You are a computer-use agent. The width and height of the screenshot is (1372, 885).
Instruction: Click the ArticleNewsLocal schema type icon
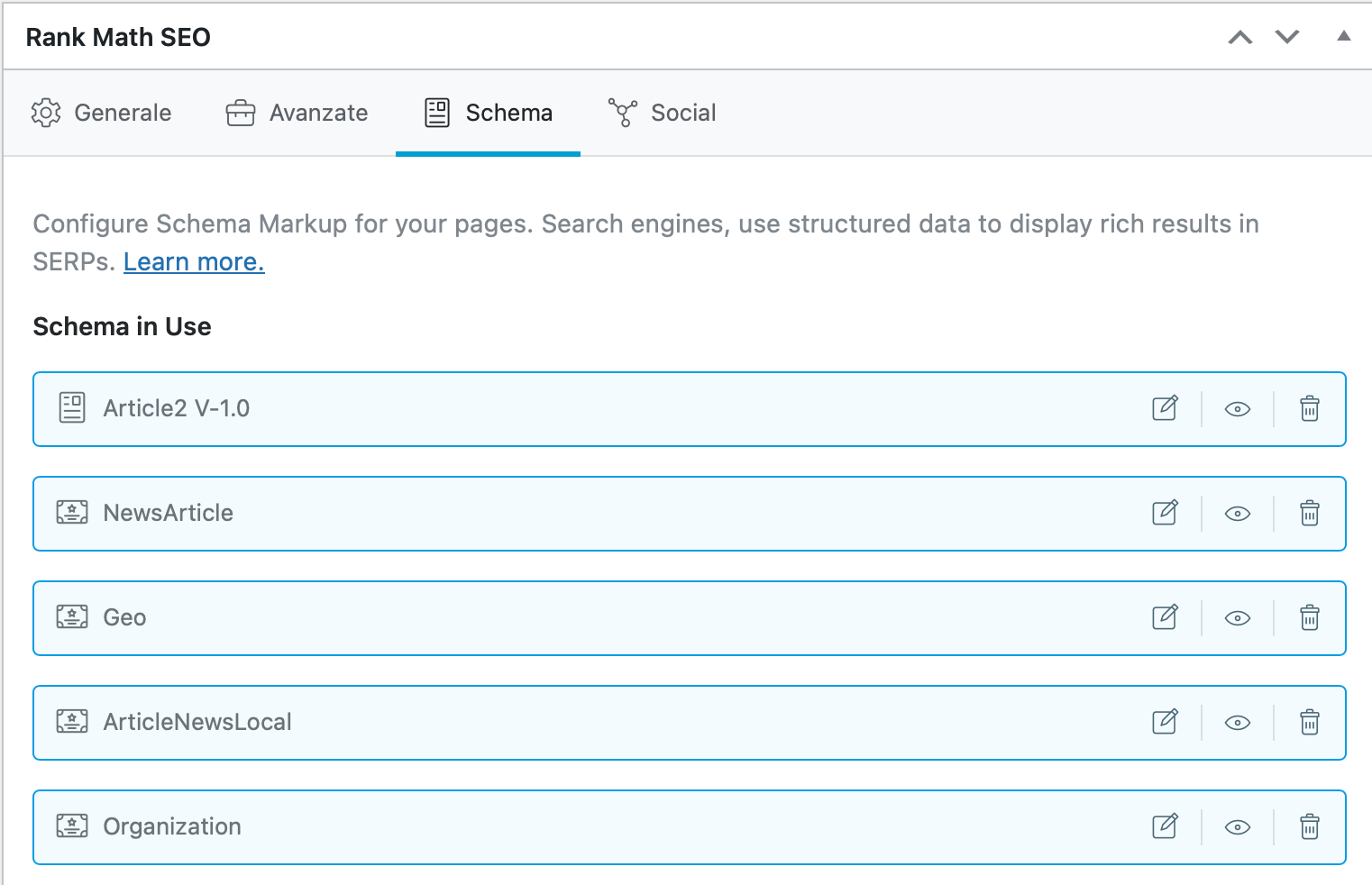tap(72, 722)
